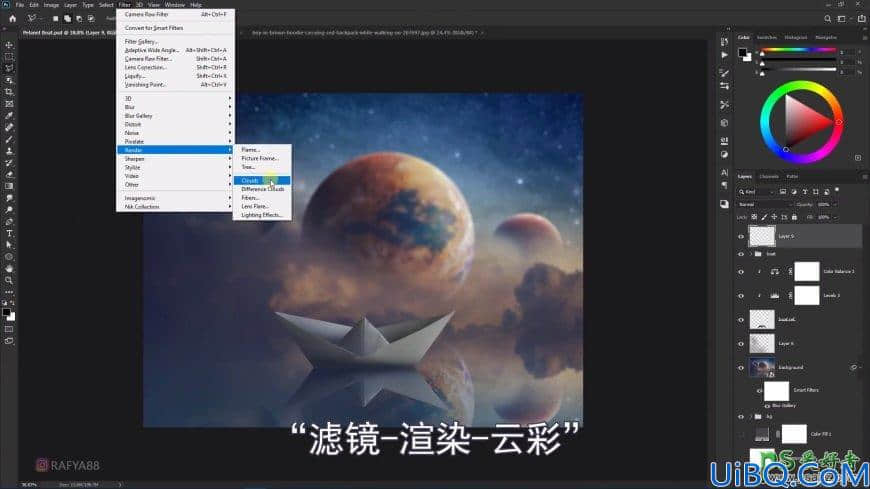Expand the Nik Collection submenu
Screen dimensions: 870x489
pos(175,206)
